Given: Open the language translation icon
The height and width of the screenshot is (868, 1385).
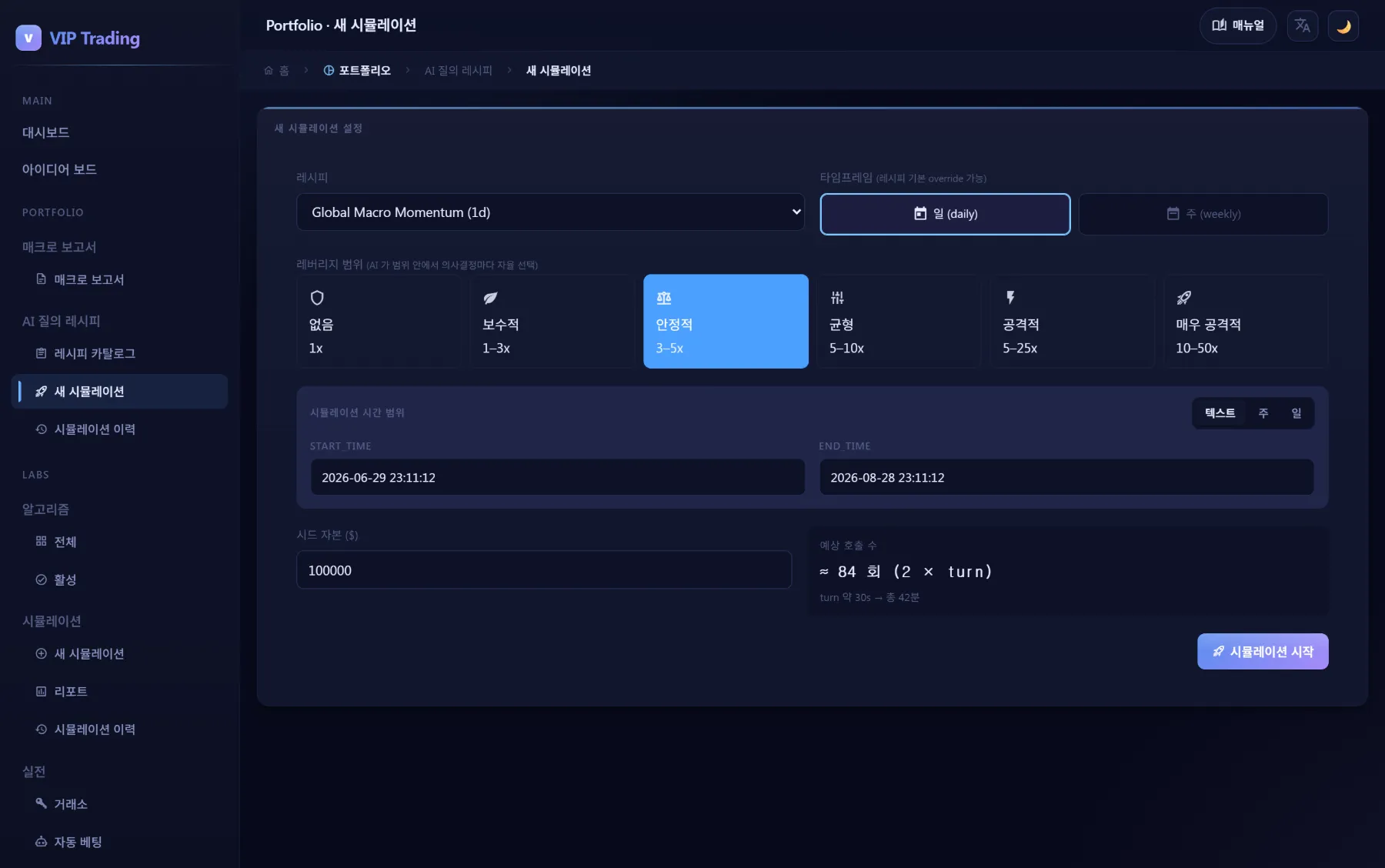Looking at the screenshot, I should (x=1303, y=26).
